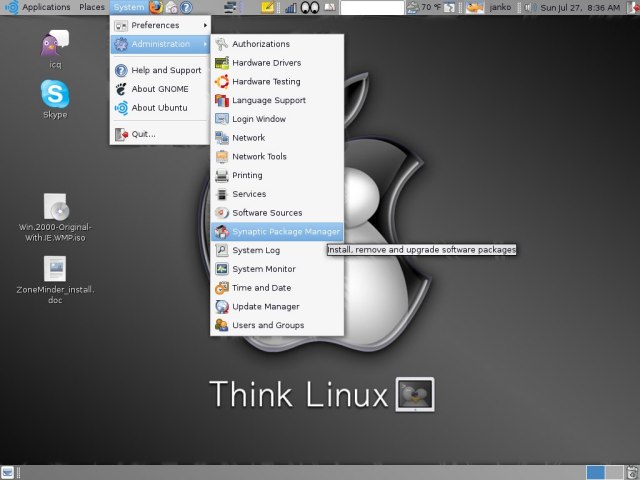Click the Show Desktop button in bottom panel
The image size is (640, 480).
tap(7, 472)
